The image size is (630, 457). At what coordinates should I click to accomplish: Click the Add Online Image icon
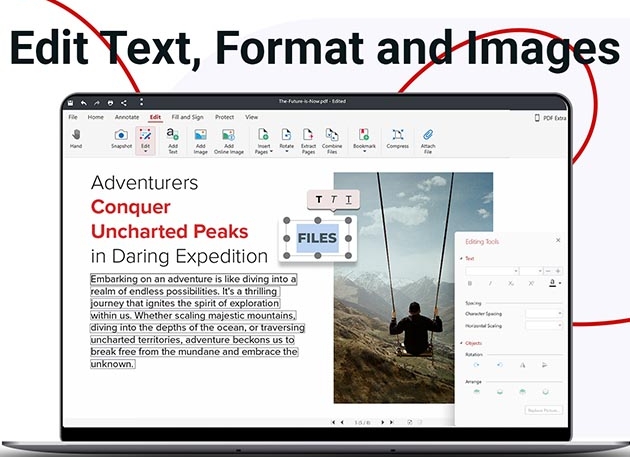pos(229,135)
